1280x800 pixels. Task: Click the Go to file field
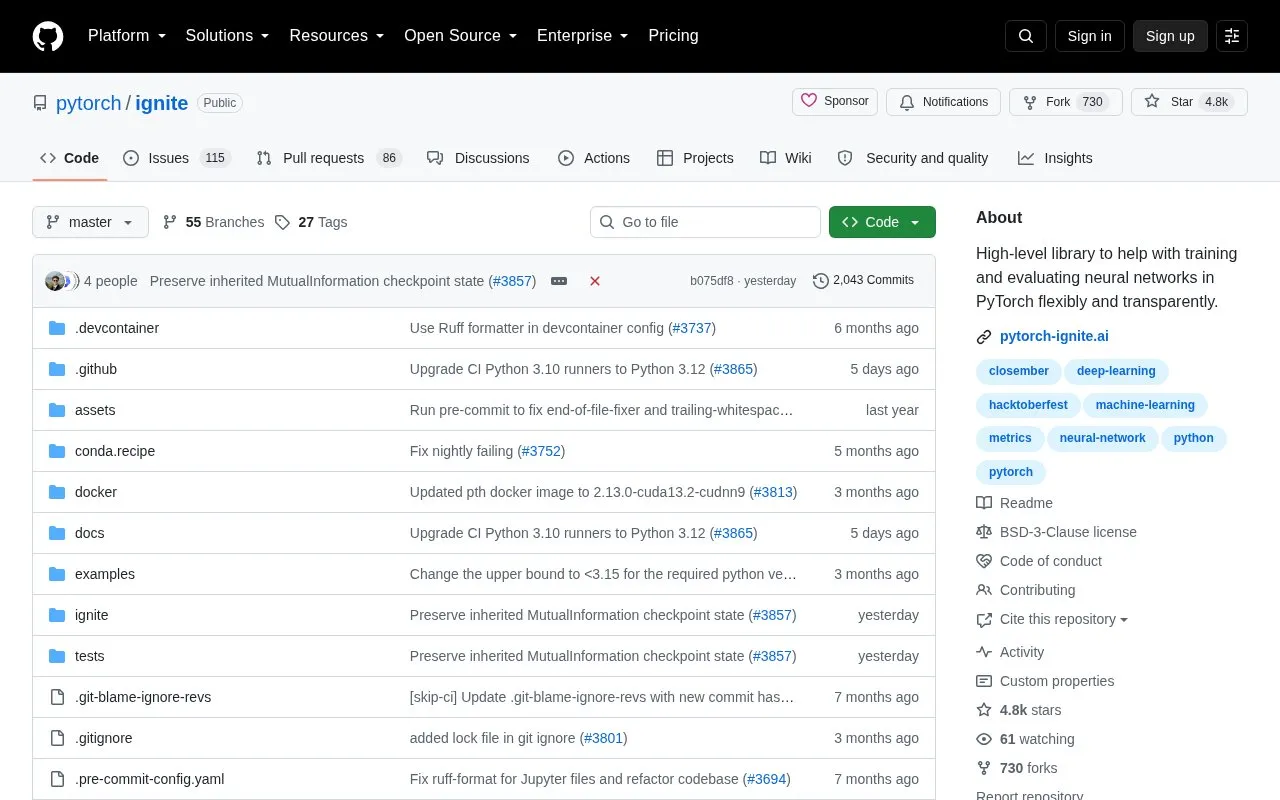705,222
